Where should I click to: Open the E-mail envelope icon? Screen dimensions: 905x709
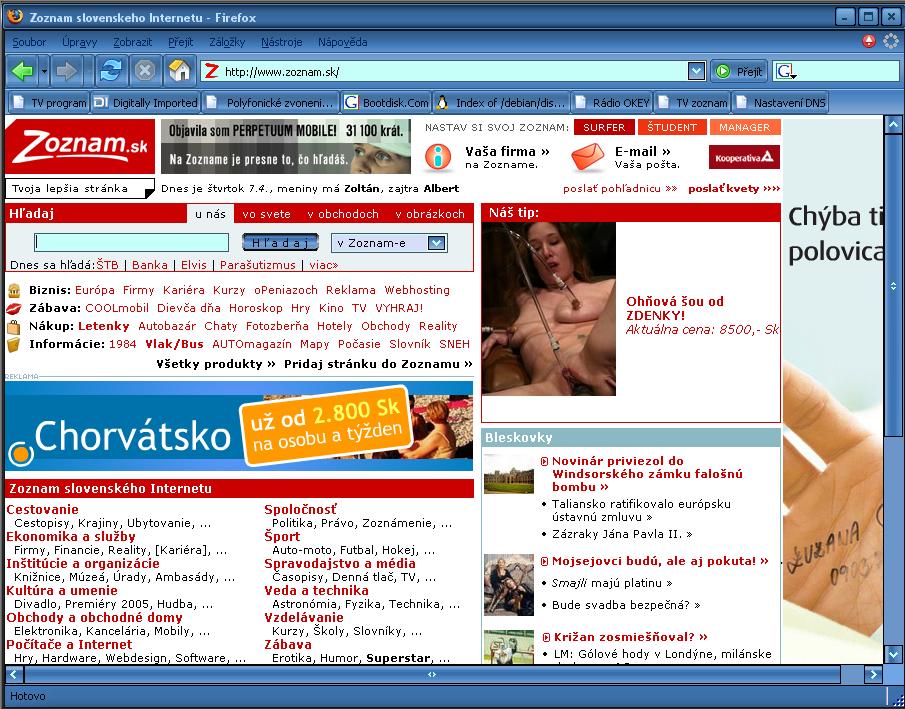(x=588, y=157)
